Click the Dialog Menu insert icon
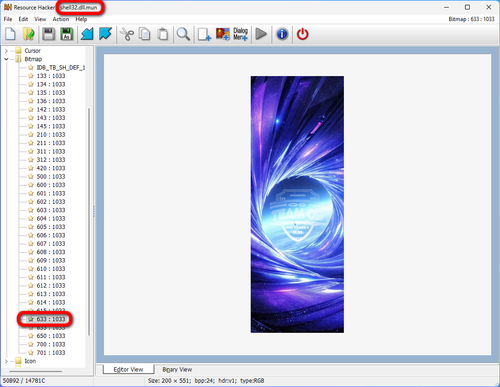The height and width of the screenshot is (387, 500). click(240, 34)
